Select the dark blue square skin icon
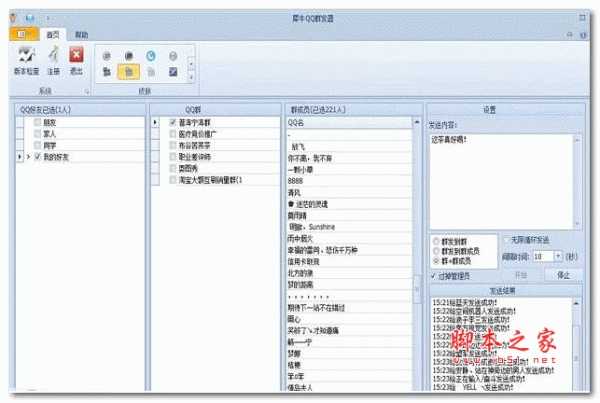Image resolution: width=600 pixels, height=403 pixels. (x=173, y=72)
